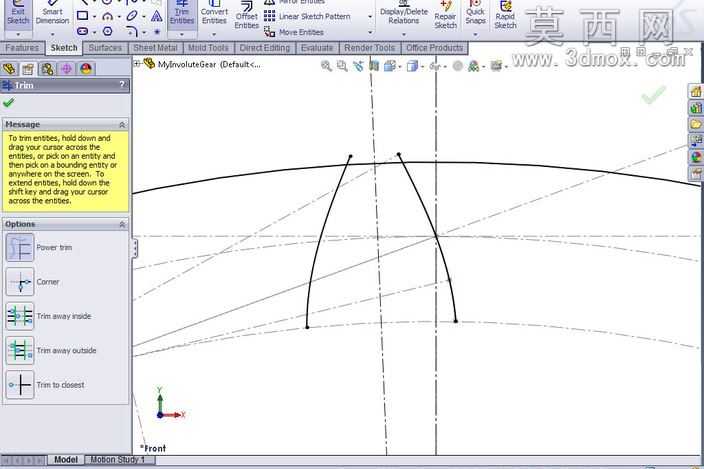704x469 pixels.
Task: Open the Render Tools tab
Action: 370,48
